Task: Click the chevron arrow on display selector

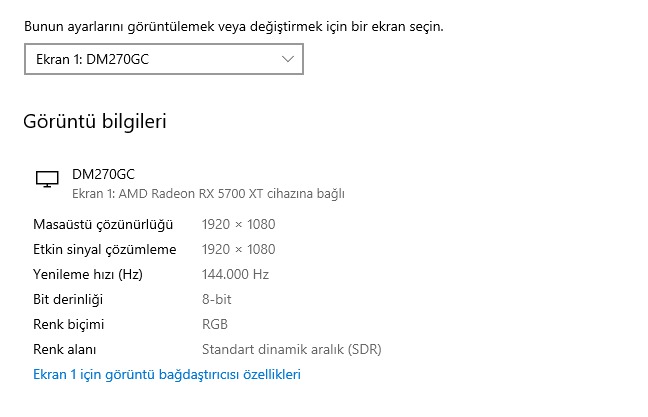Action: [289, 60]
